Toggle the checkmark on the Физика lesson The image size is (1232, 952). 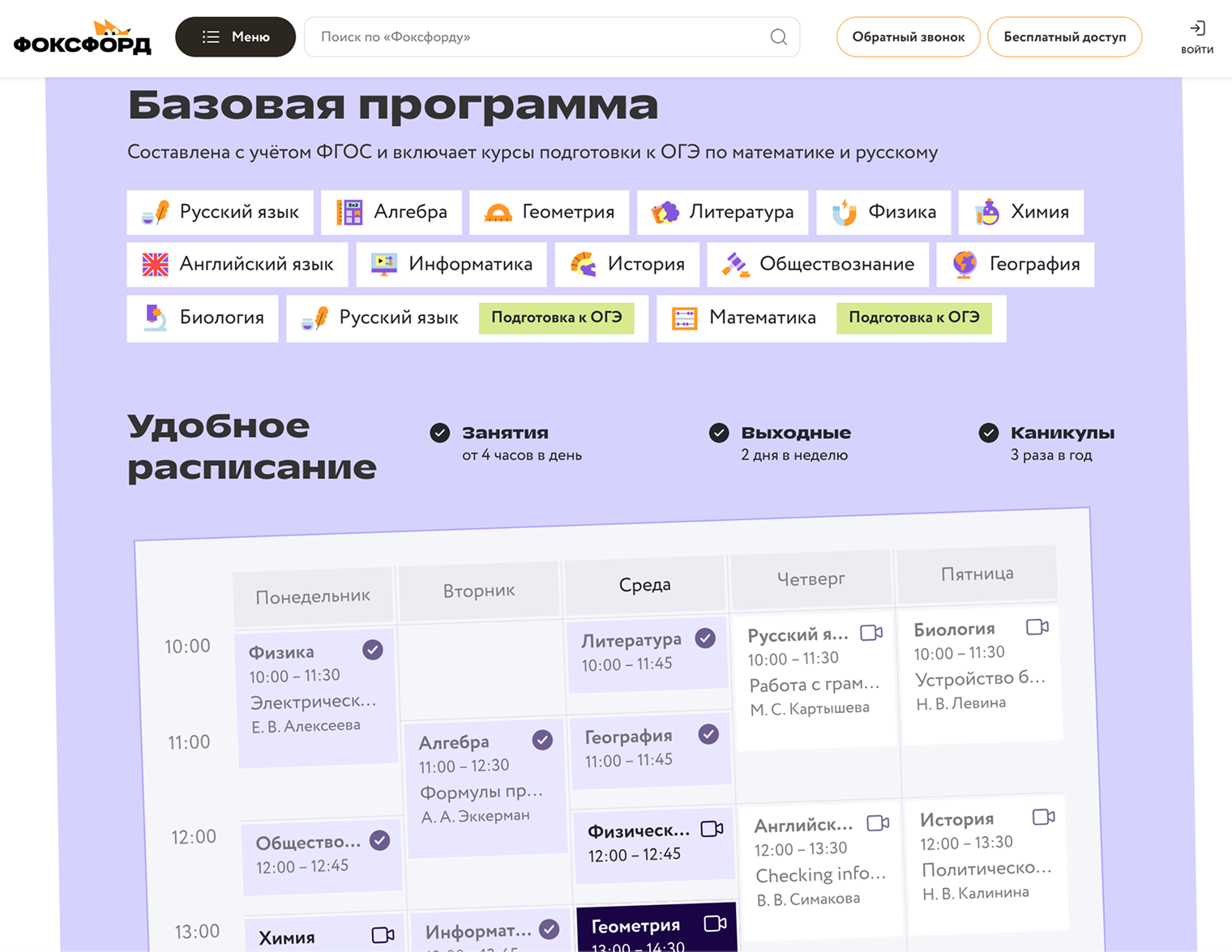click(373, 650)
